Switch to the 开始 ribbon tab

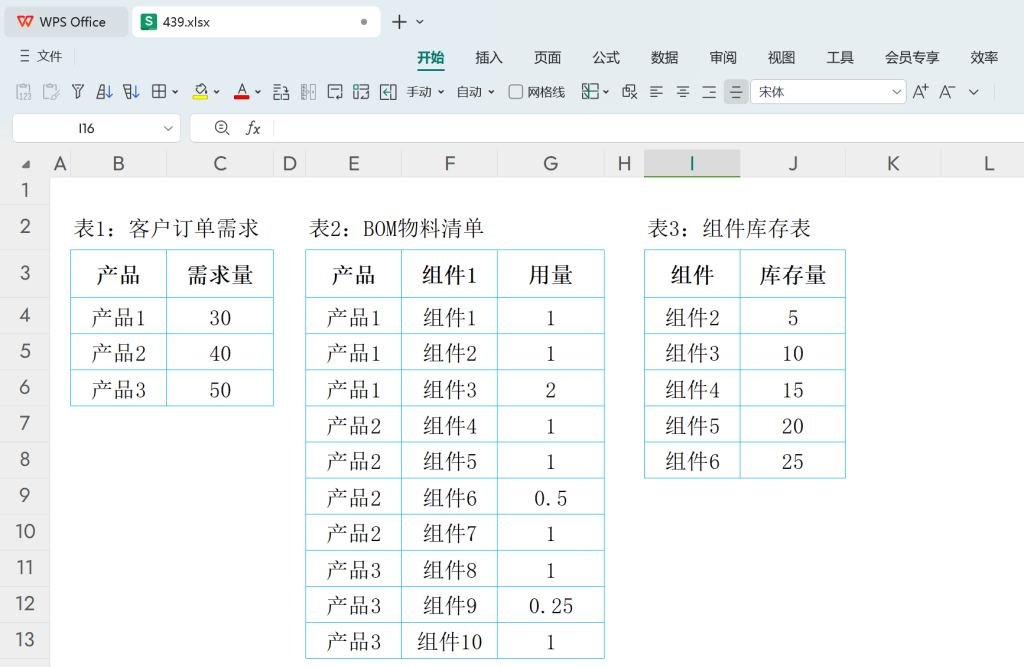point(431,57)
